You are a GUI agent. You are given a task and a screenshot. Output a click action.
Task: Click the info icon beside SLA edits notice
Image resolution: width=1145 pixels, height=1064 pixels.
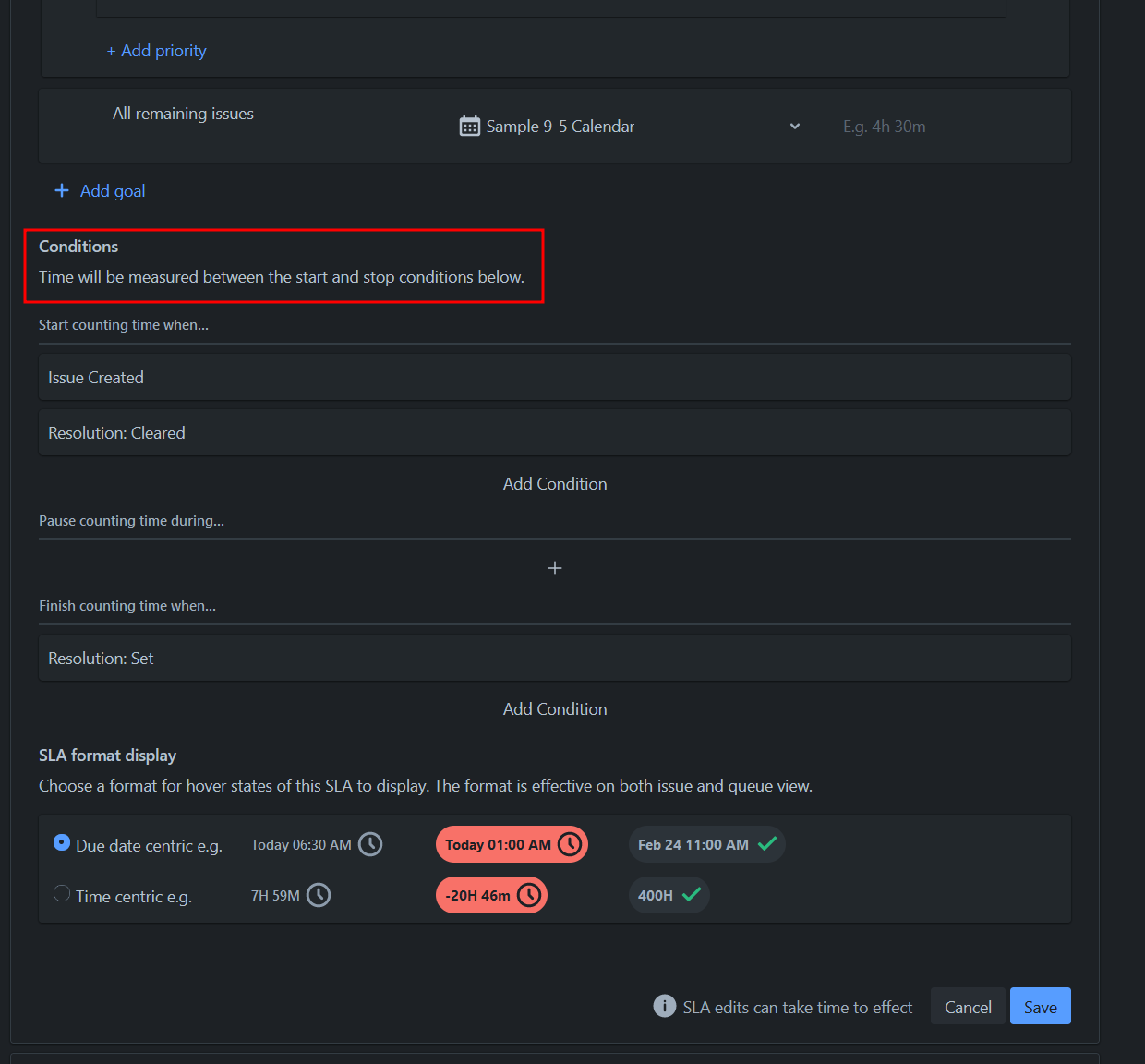click(664, 1006)
